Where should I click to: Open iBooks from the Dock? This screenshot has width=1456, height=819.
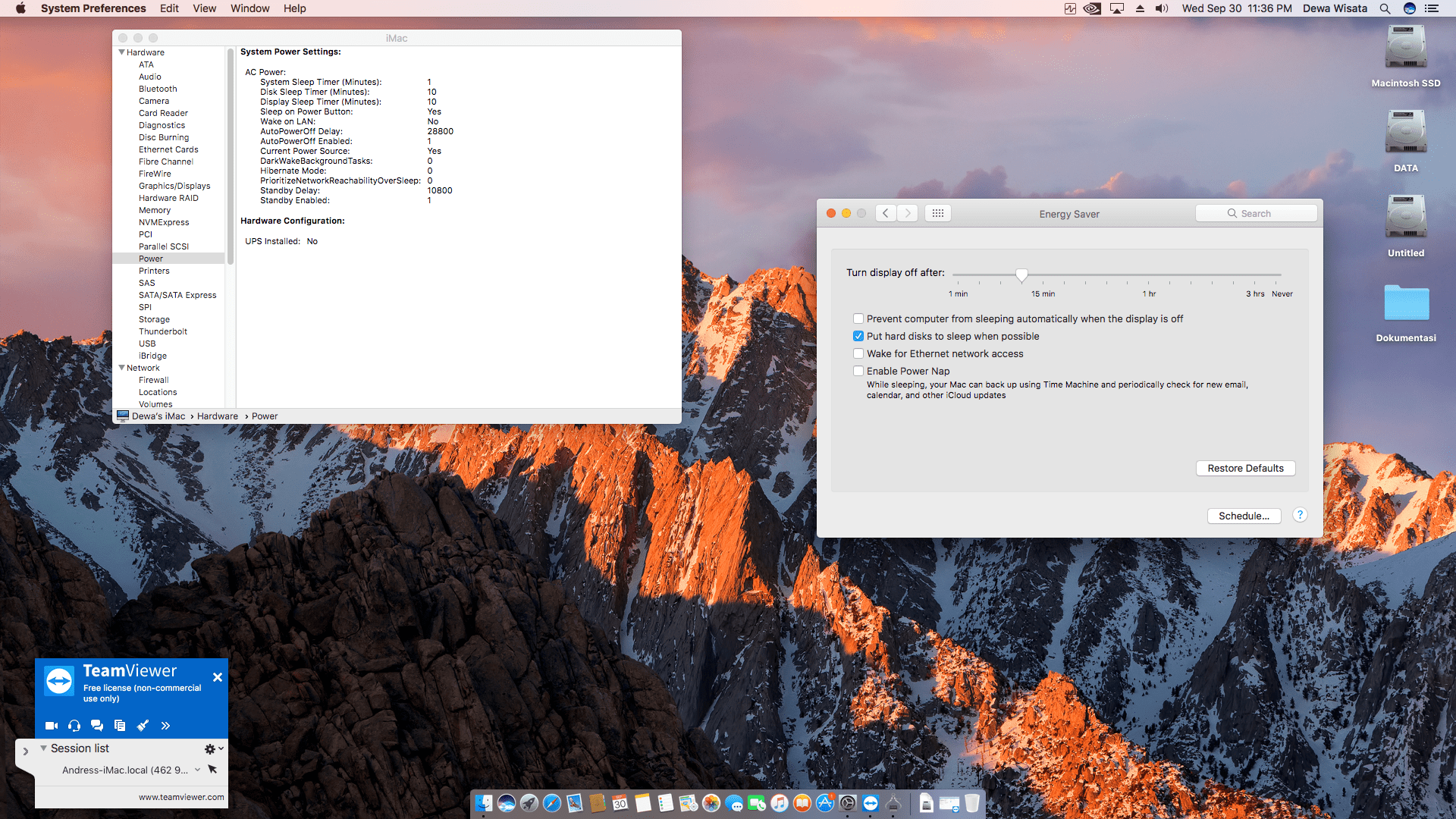click(x=802, y=803)
